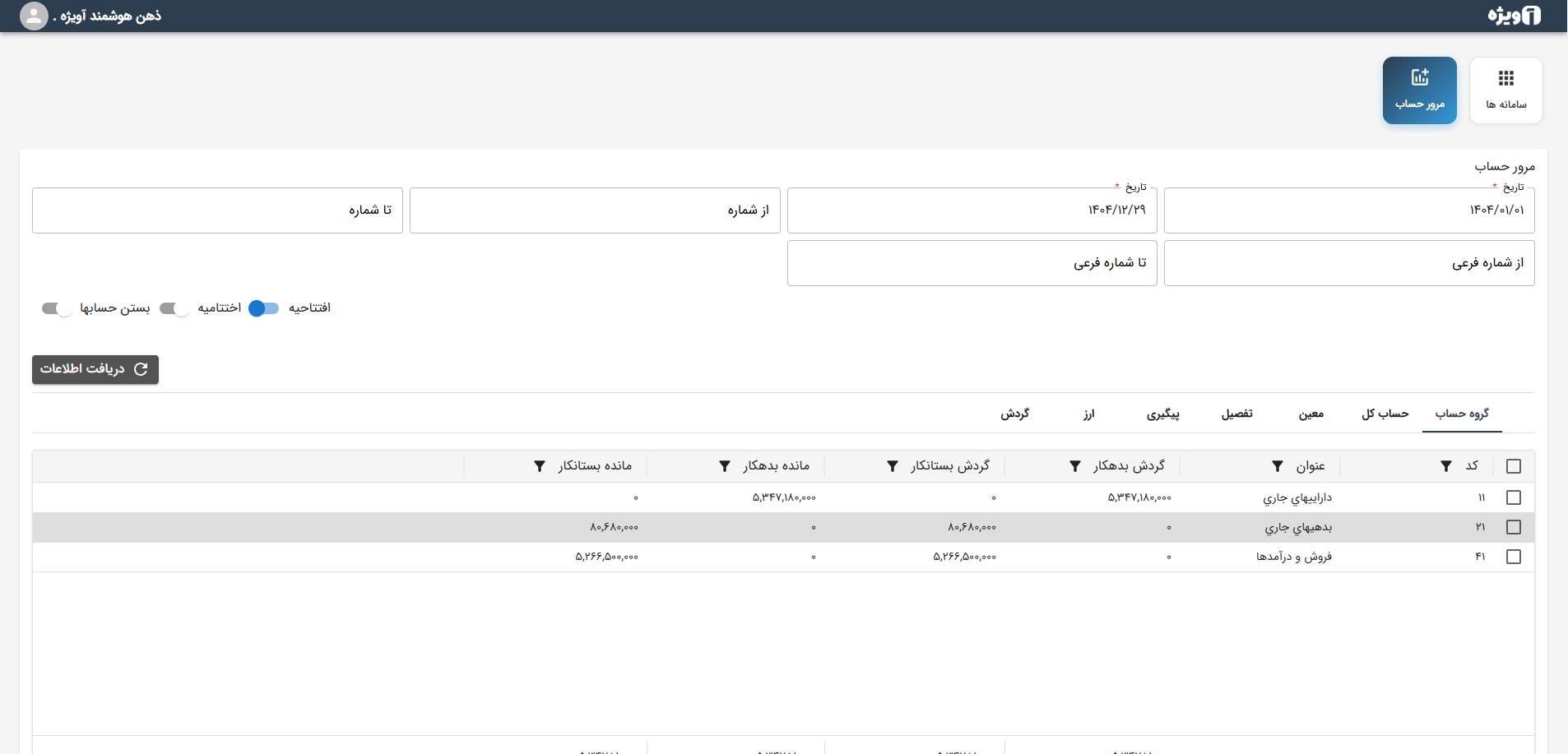This screenshot has width=1568, height=754.
Task: Filter the مانده بستانکار column
Action: pos(539,466)
